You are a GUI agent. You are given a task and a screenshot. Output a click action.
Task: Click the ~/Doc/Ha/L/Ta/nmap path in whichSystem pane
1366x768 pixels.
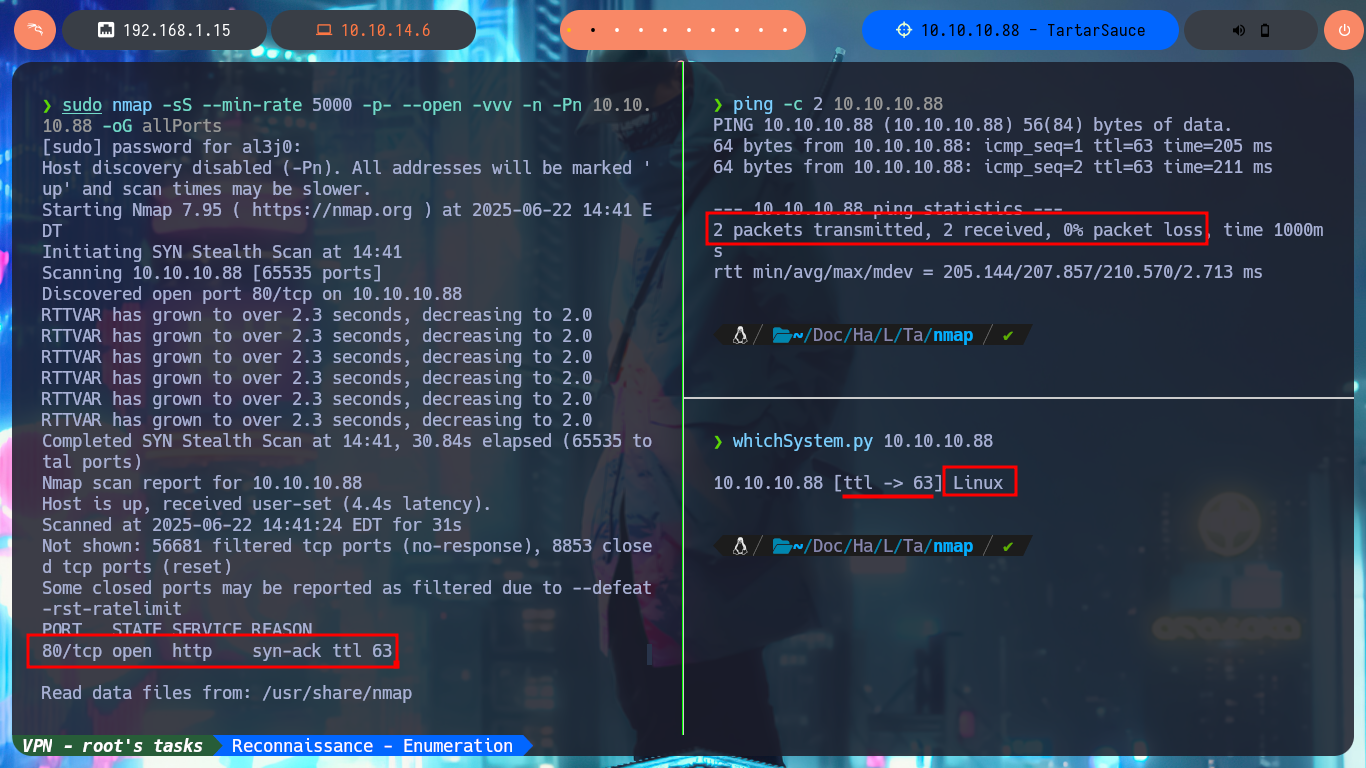pyautogui.click(x=883, y=545)
